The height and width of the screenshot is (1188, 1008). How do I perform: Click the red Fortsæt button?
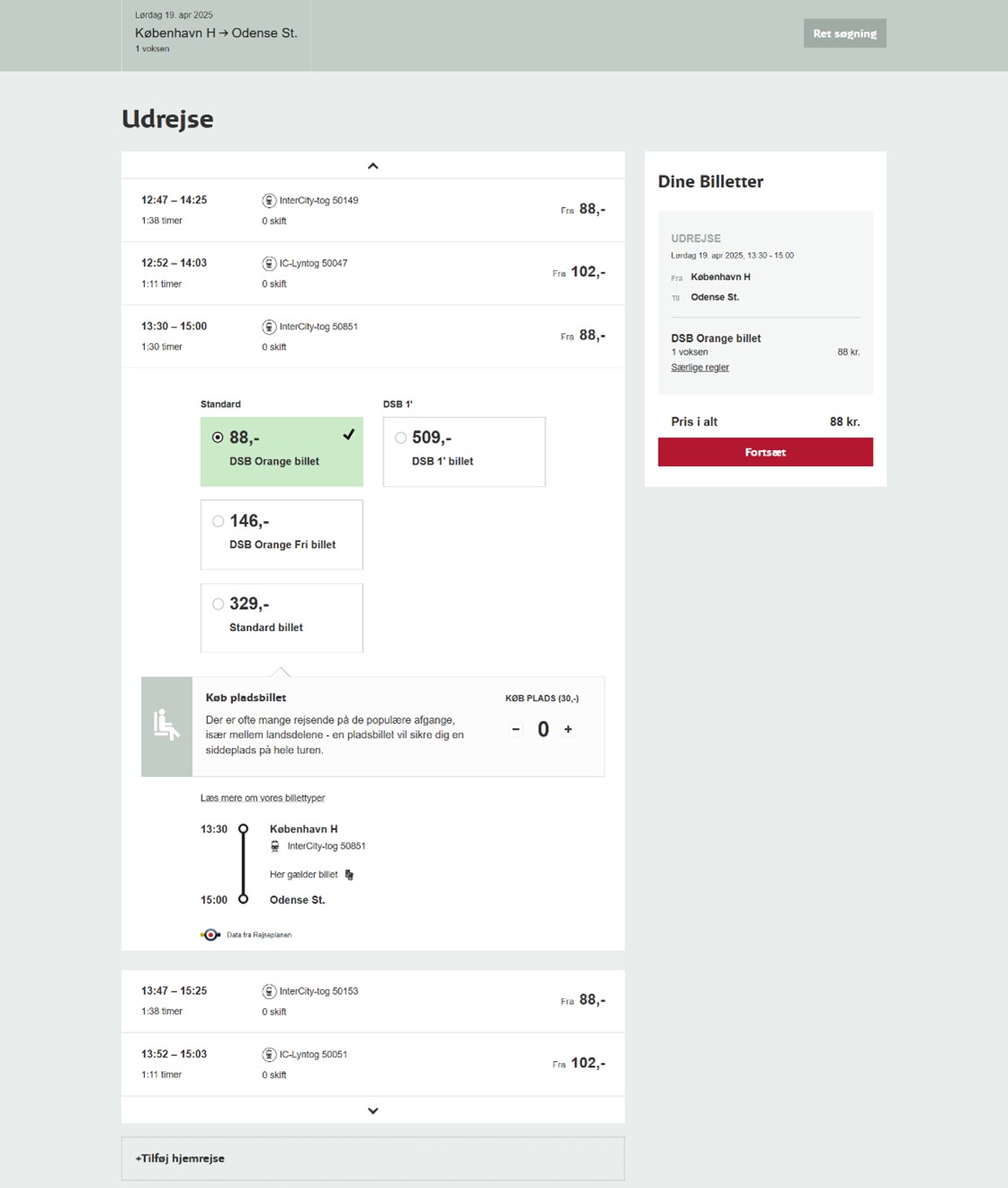click(x=765, y=452)
